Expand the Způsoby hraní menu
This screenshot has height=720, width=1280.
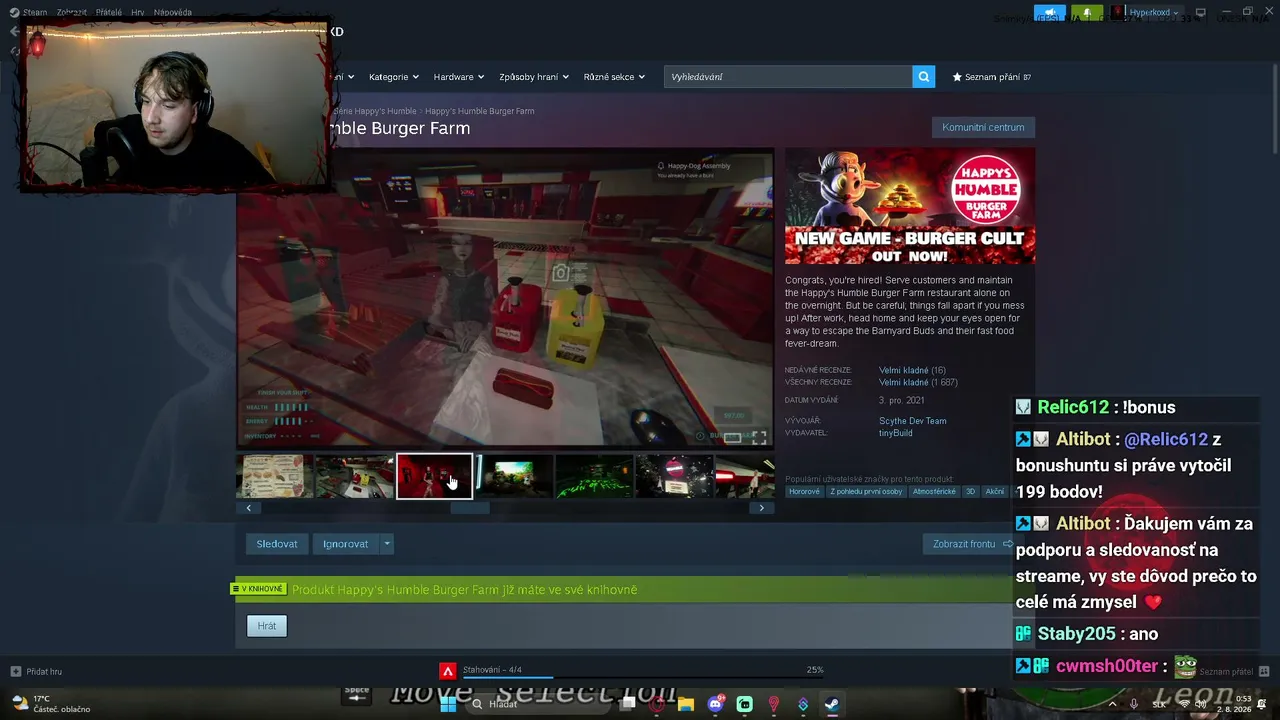(533, 77)
